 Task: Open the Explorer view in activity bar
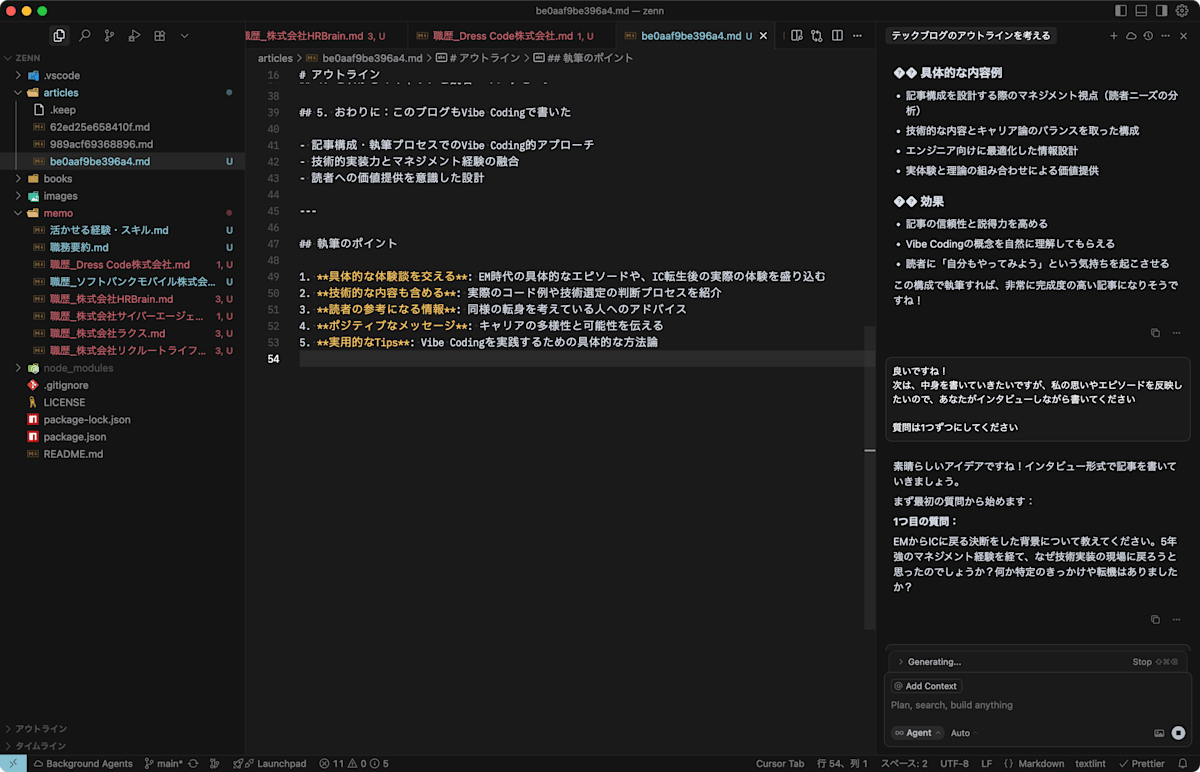coord(59,36)
